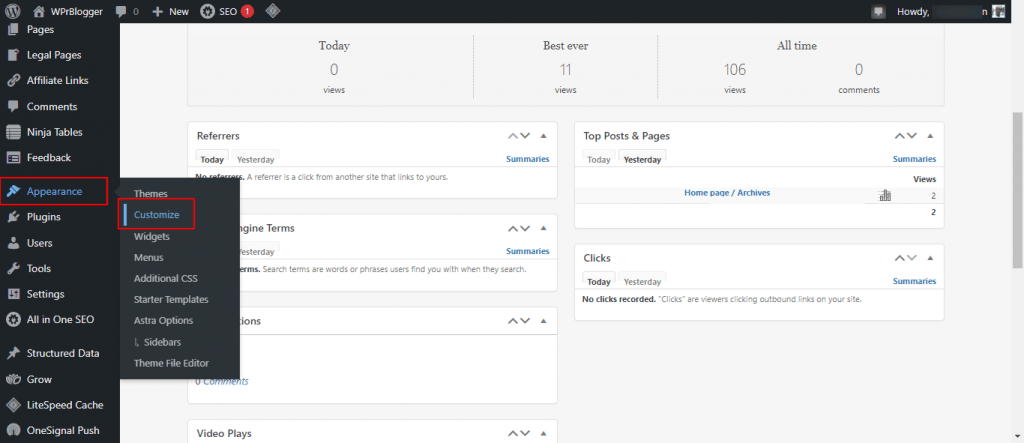
Task: Click the SEO gear icon in admin bar
Action: coord(207,12)
